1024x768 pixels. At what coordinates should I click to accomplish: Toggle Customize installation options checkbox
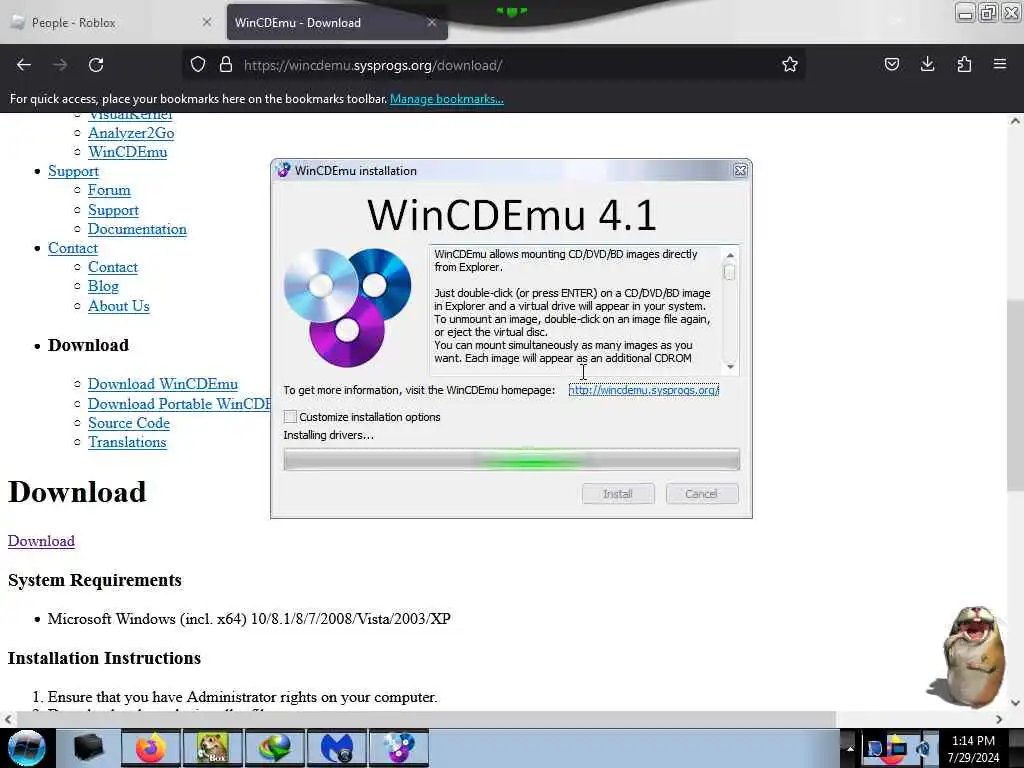click(290, 417)
